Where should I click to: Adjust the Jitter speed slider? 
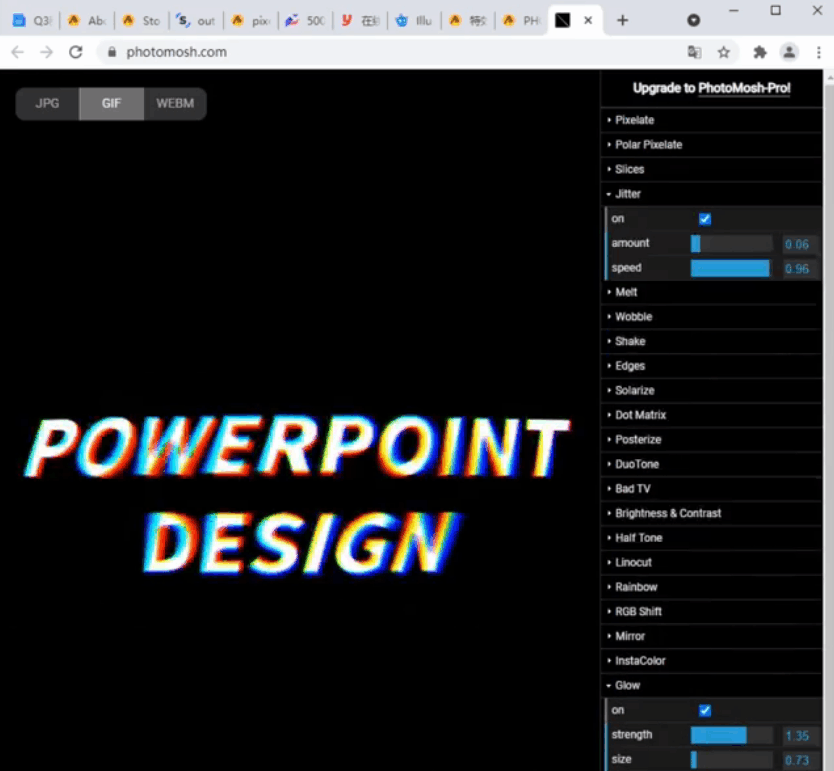pyautogui.click(x=731, y=268)
